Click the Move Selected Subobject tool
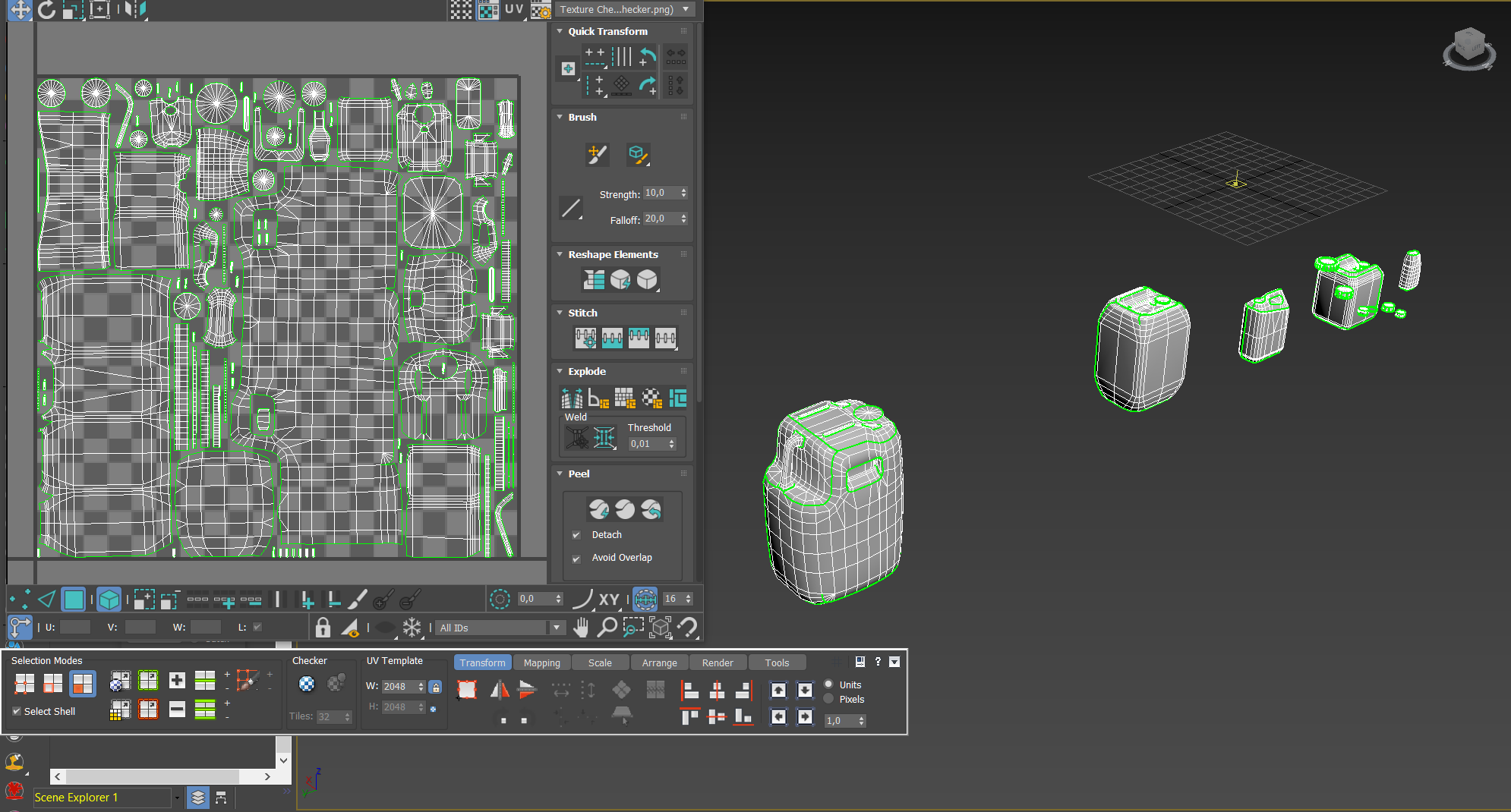Image resolution: width=1511 pixels, height=812 pixels. click(20, 10)
